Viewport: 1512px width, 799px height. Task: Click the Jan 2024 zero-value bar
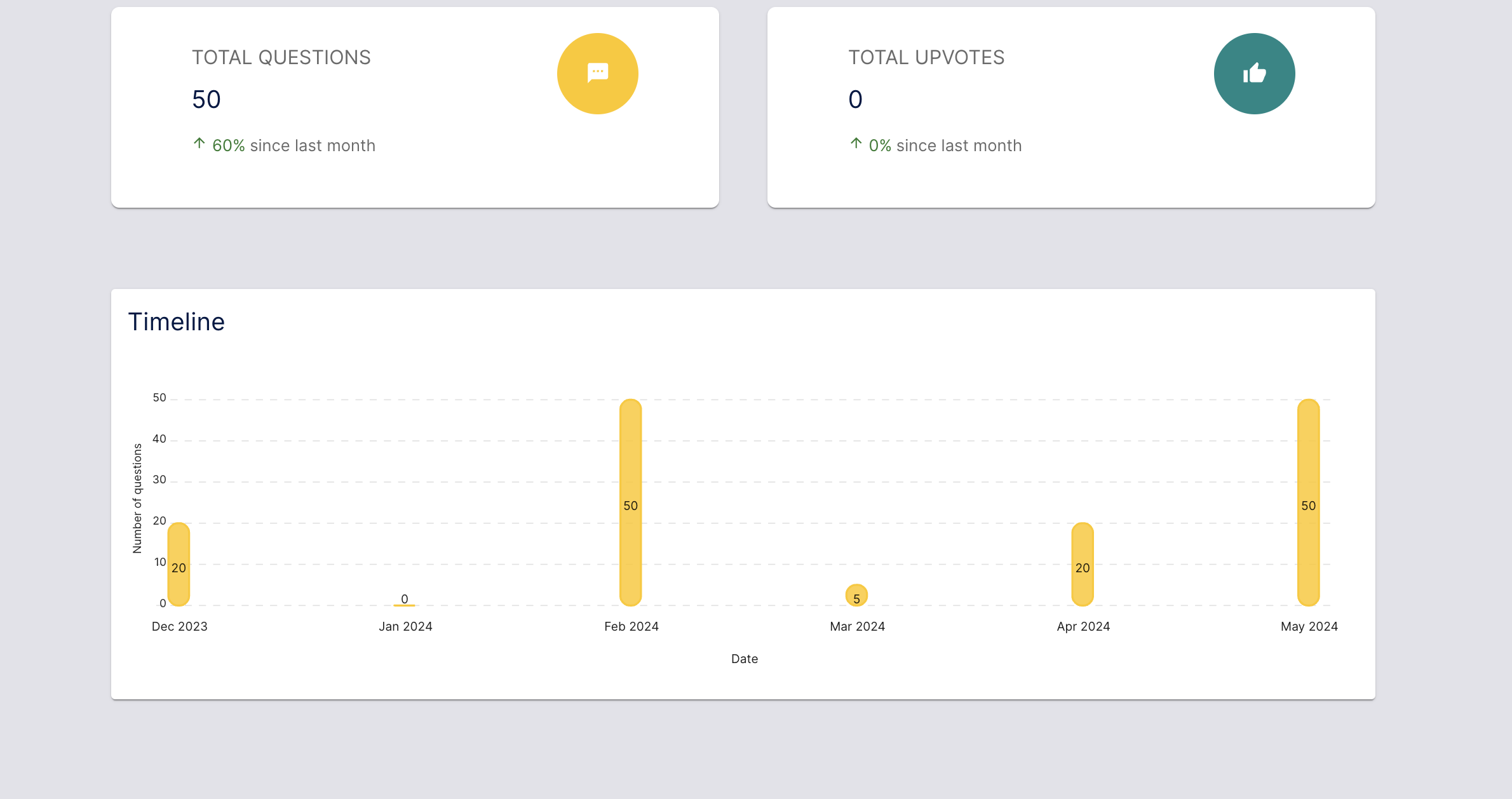[404, 604]
